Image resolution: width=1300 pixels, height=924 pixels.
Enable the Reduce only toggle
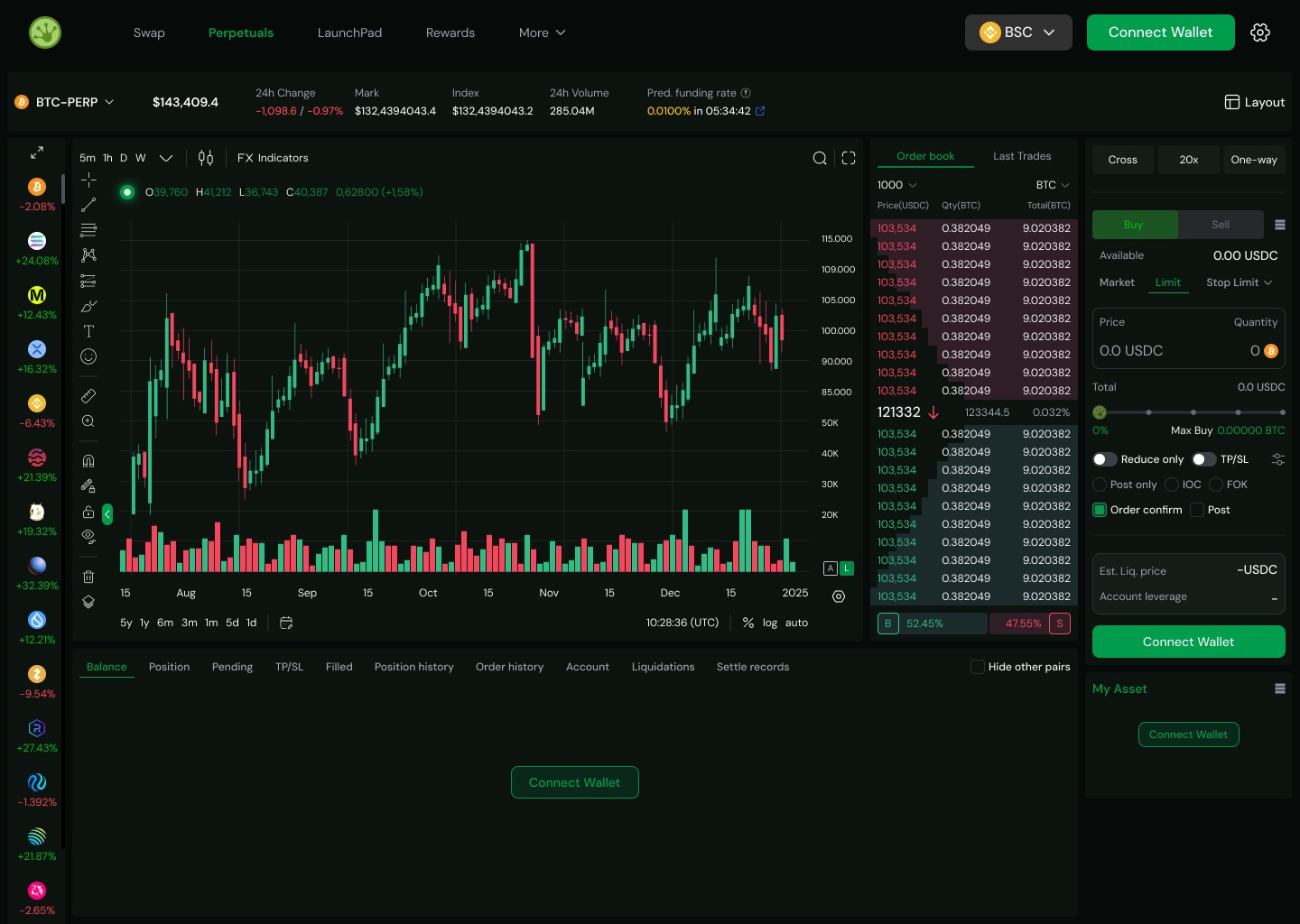[x=1104, y=459]
